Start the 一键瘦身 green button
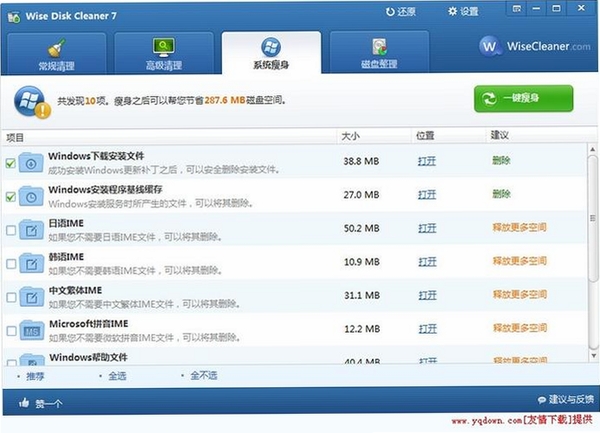The image size is (600, 433). pos(523,99)
